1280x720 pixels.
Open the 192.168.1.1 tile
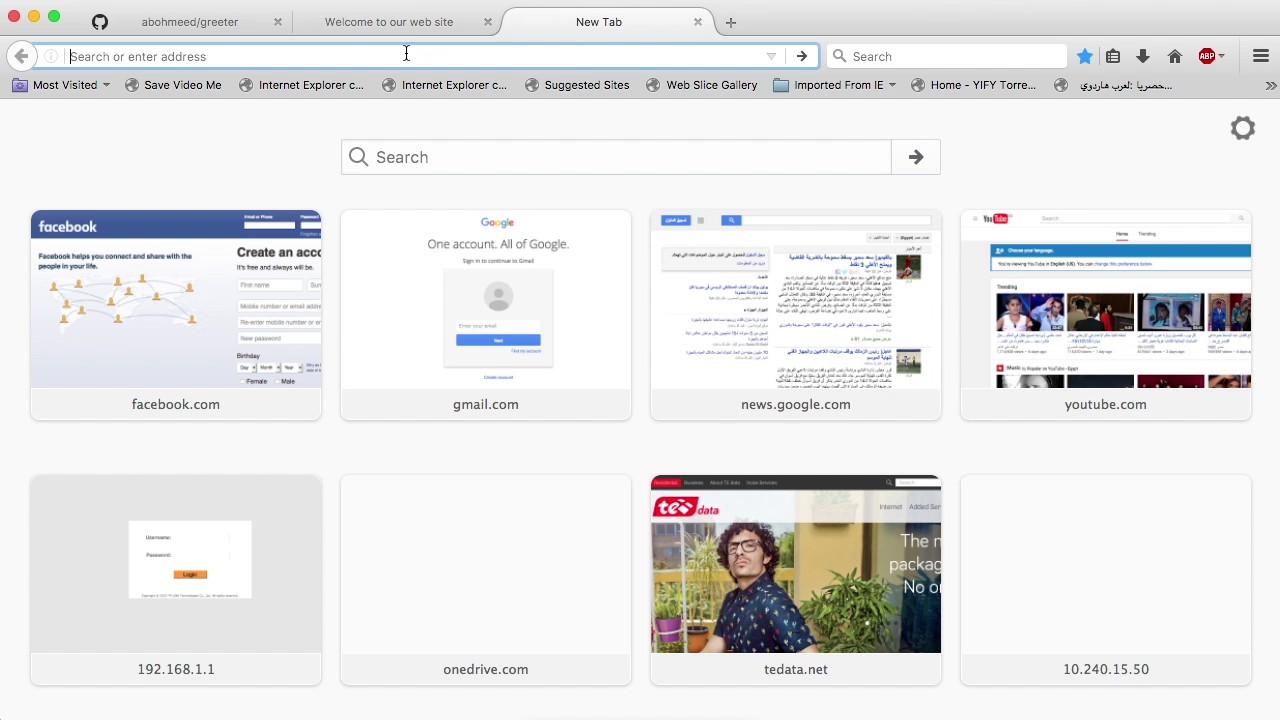tap(176, 580)
